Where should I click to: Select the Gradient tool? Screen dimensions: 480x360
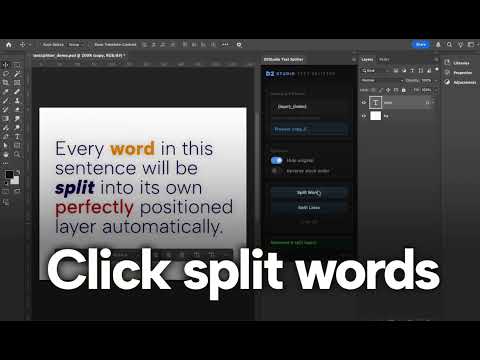tap(6, 119)
